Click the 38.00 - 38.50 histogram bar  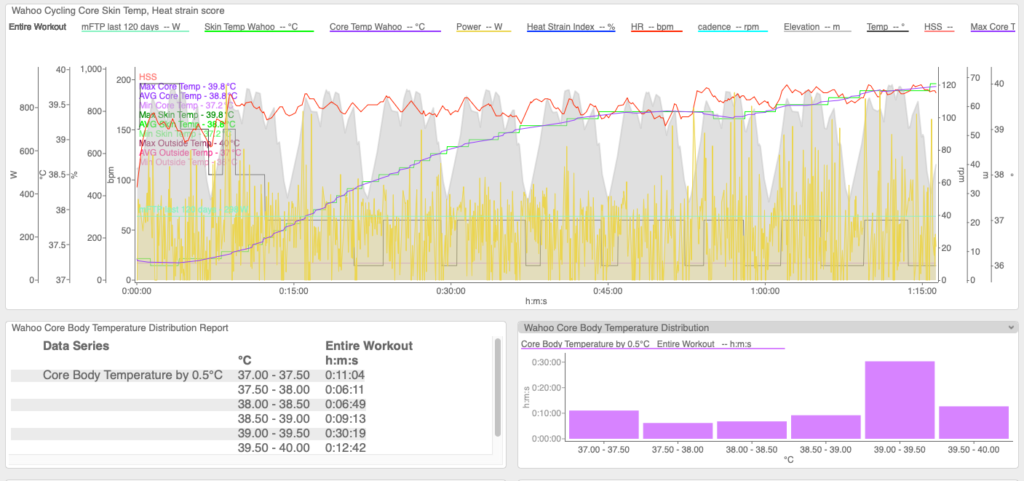(x=751, y=429)
